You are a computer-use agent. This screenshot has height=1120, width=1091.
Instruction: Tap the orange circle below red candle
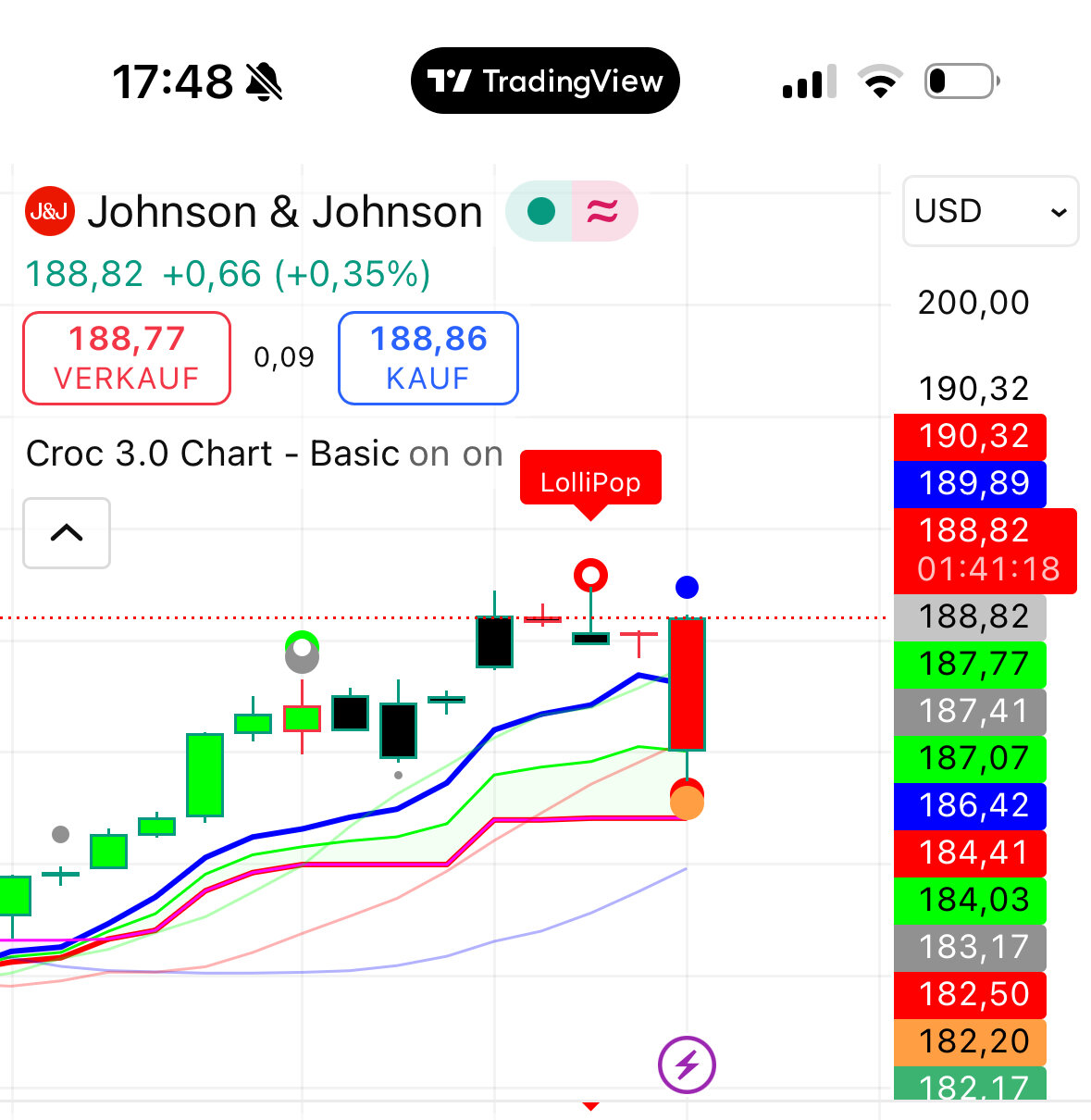point(687,803)
